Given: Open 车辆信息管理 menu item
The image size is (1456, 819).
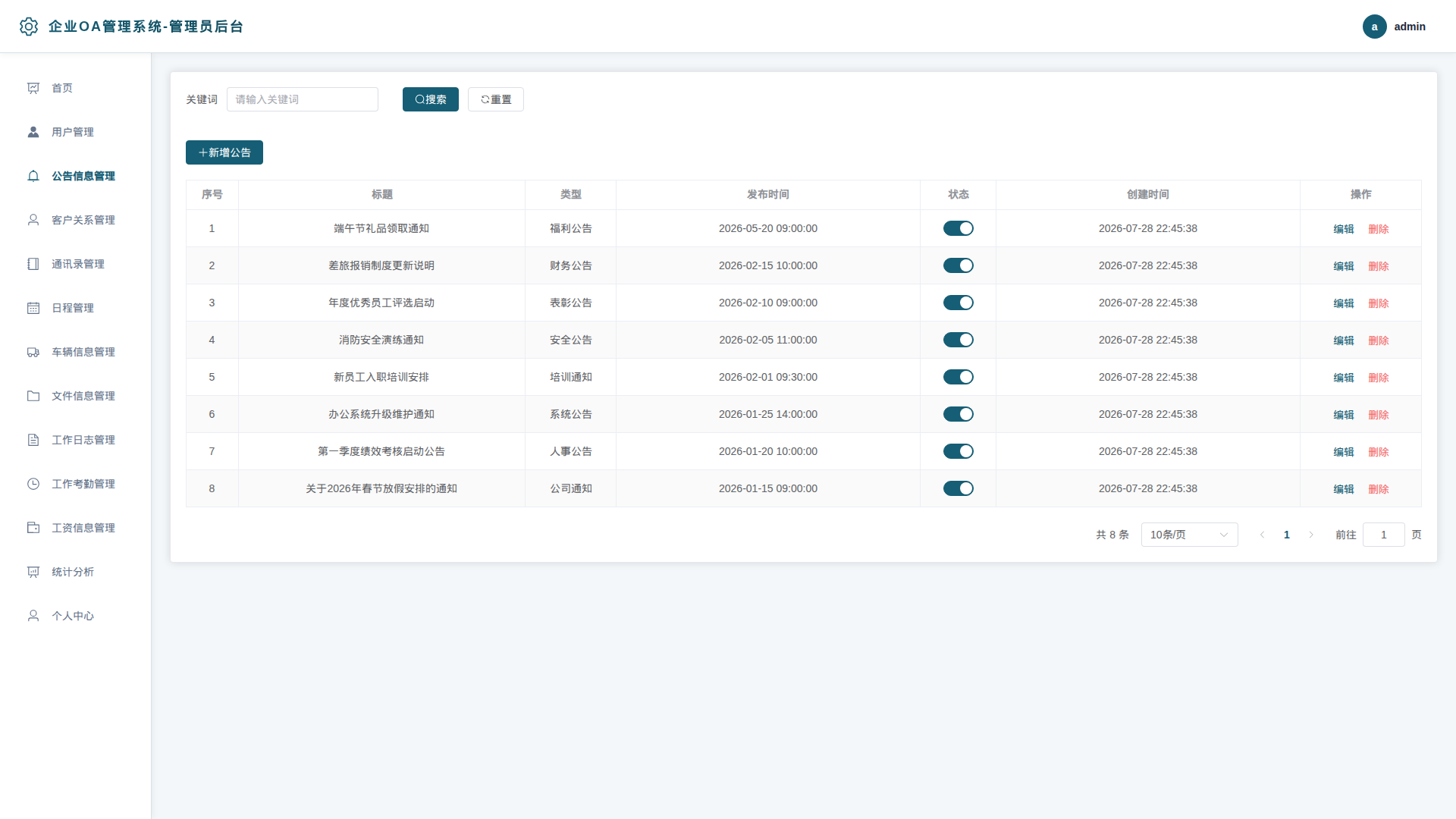Looking at the screenshot, I should coord(75,352).
